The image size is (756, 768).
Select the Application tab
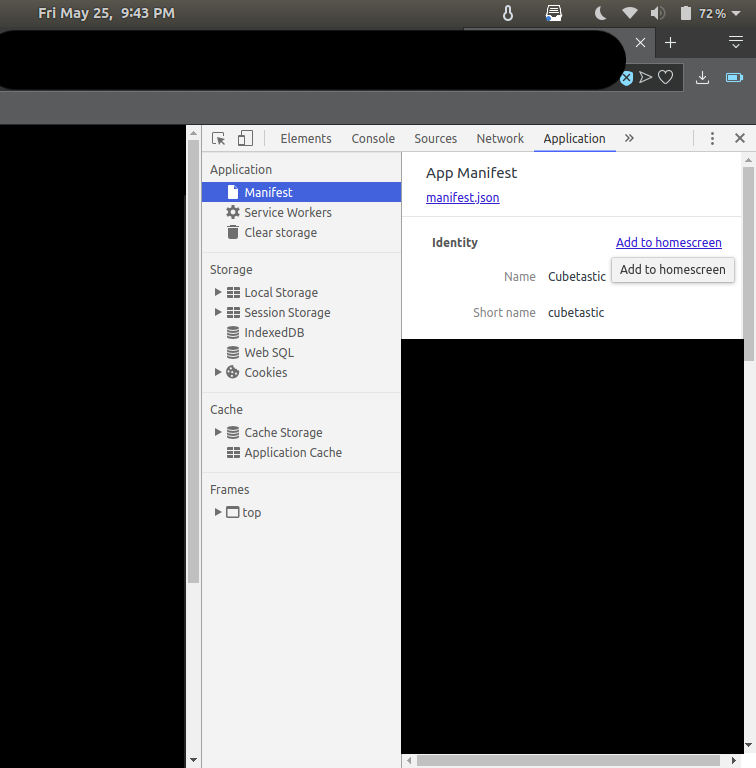pyautogui.click(x=574, y=139)
